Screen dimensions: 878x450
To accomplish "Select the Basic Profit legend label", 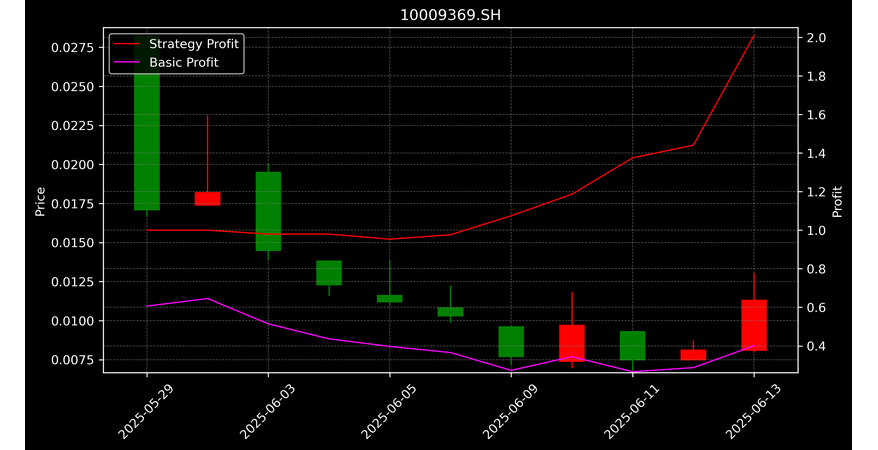I will click(x=184, y=62).
